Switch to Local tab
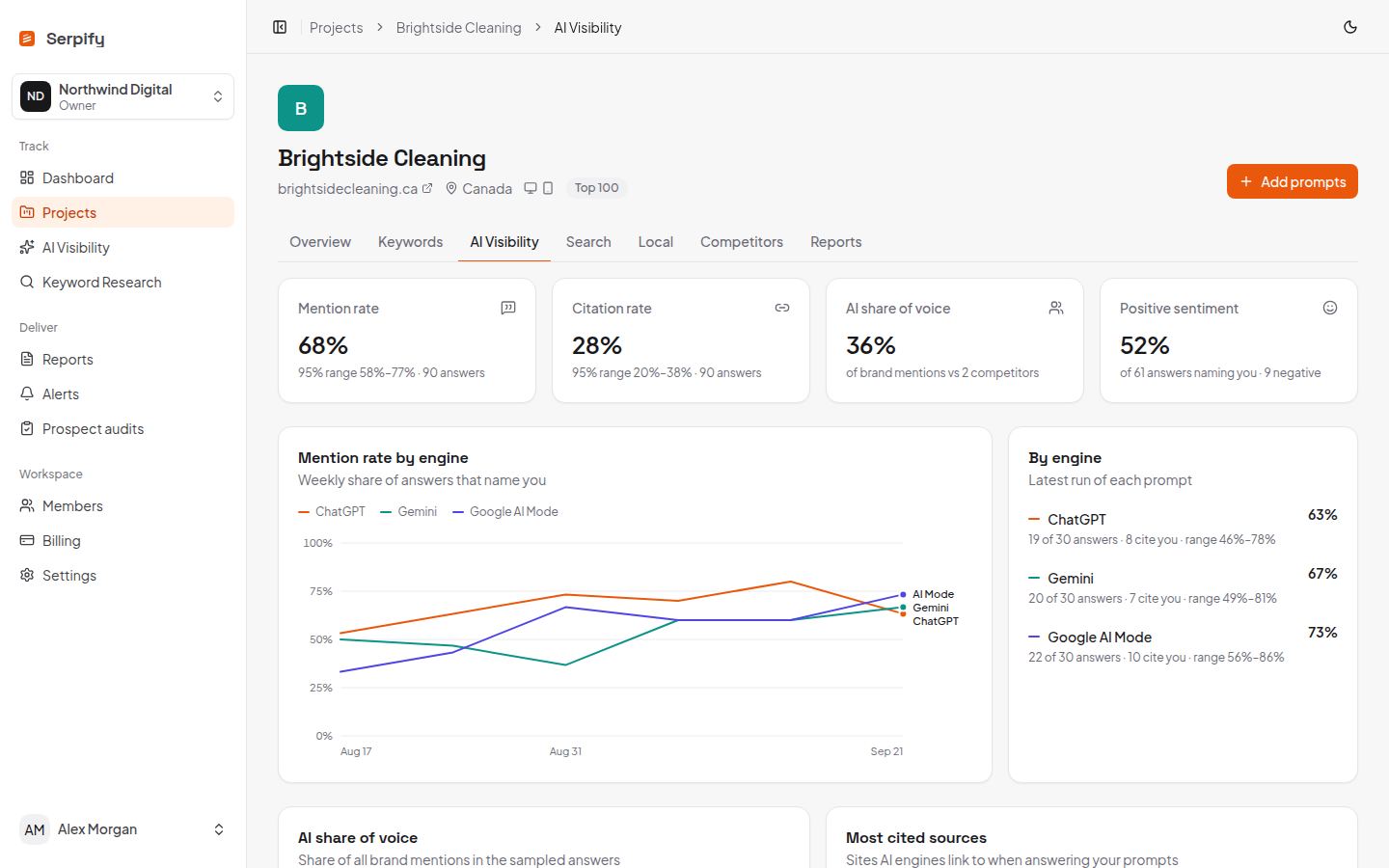 [x=656, y=242]
